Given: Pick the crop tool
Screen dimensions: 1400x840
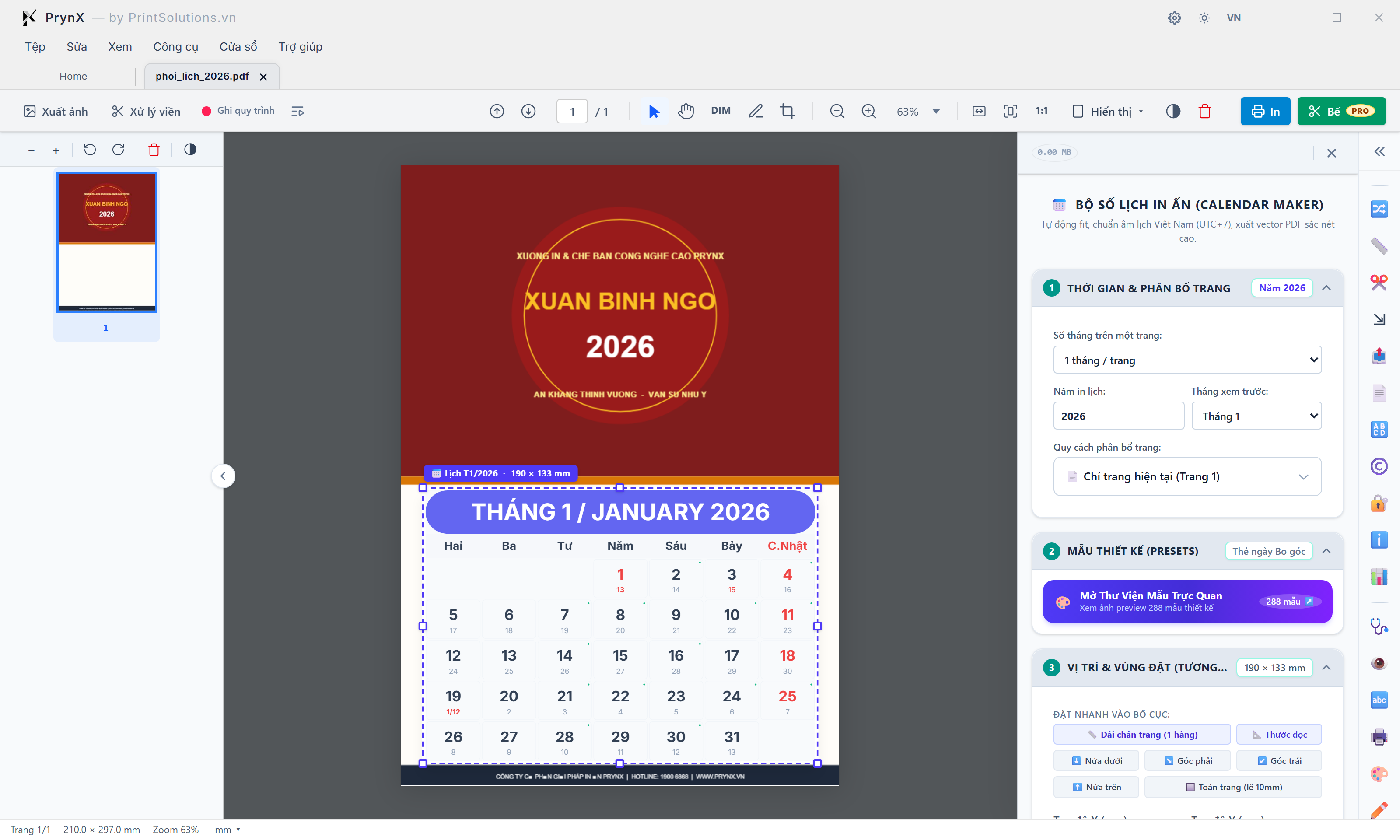Looking at the screenshot, I should coord(787,111).
